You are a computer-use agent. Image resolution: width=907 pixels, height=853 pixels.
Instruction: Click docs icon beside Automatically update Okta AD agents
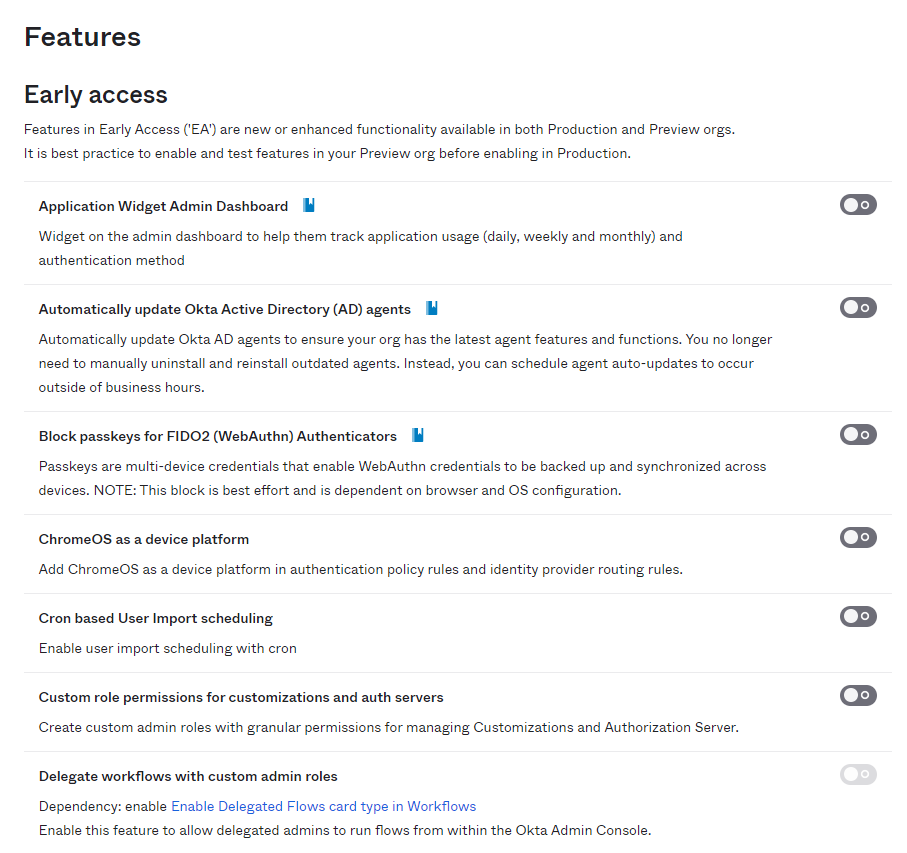[x=432, y=309]
